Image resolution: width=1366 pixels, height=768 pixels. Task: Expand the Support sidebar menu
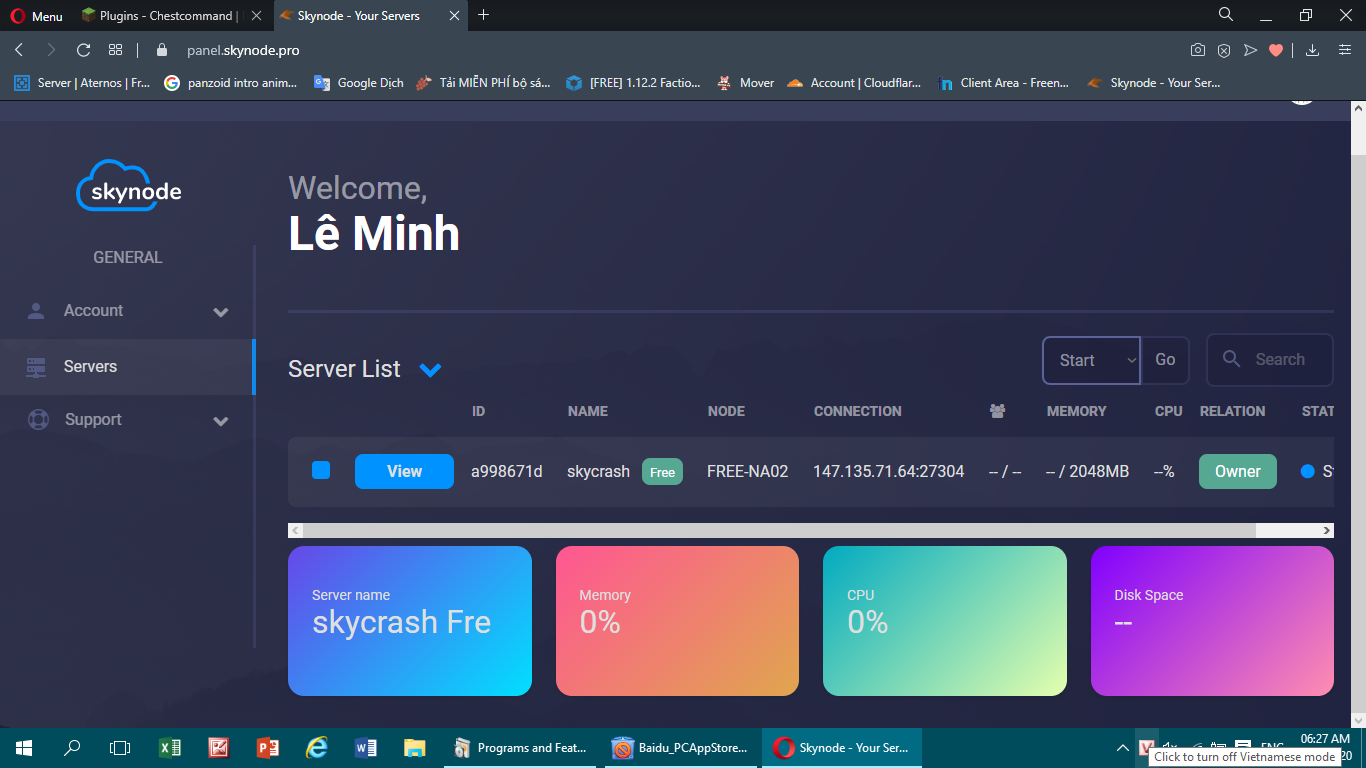127,420
